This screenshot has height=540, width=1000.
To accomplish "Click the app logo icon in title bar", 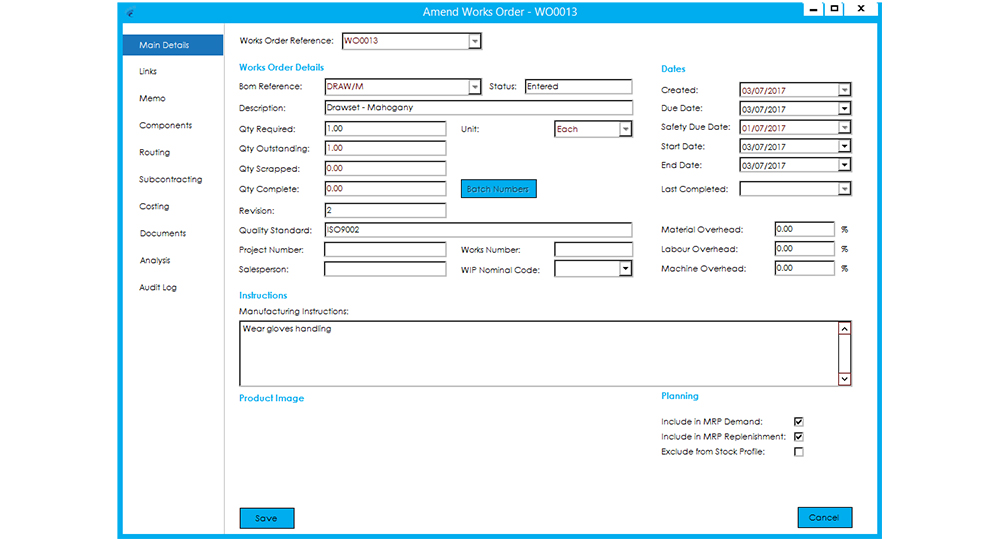I will 130,13.
